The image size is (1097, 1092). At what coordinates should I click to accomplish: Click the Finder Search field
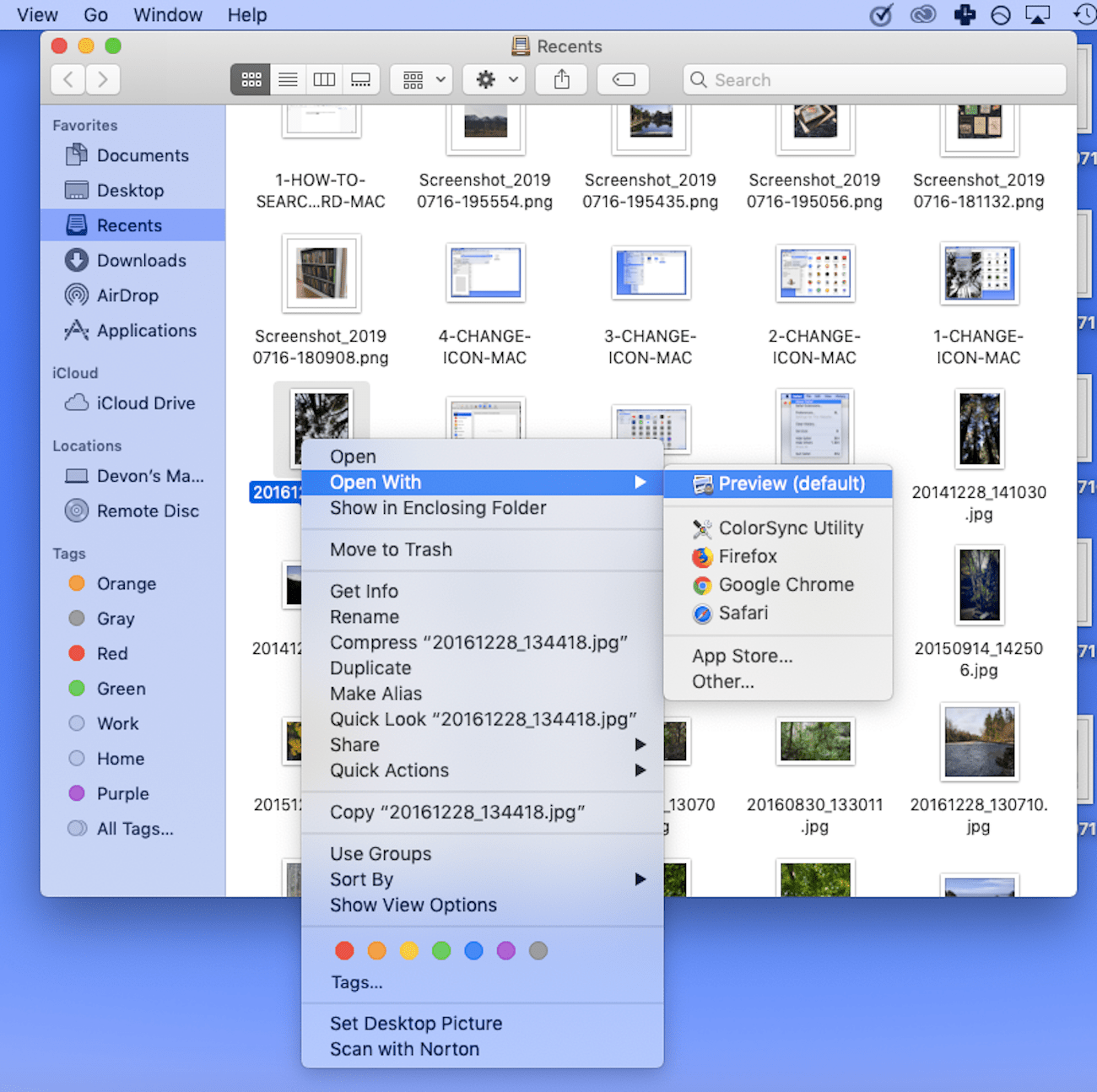pyautogui.click(x=875, y=80)
